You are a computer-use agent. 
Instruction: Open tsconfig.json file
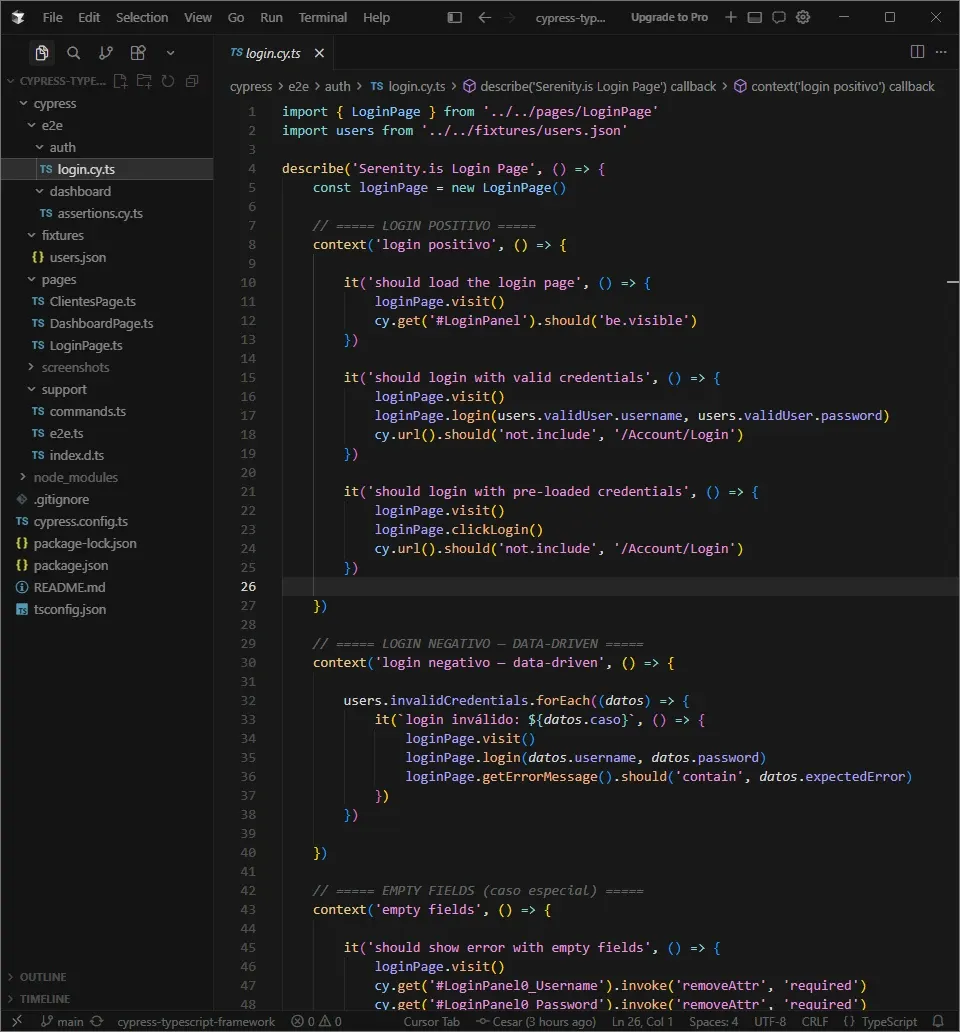pos(107,609)
